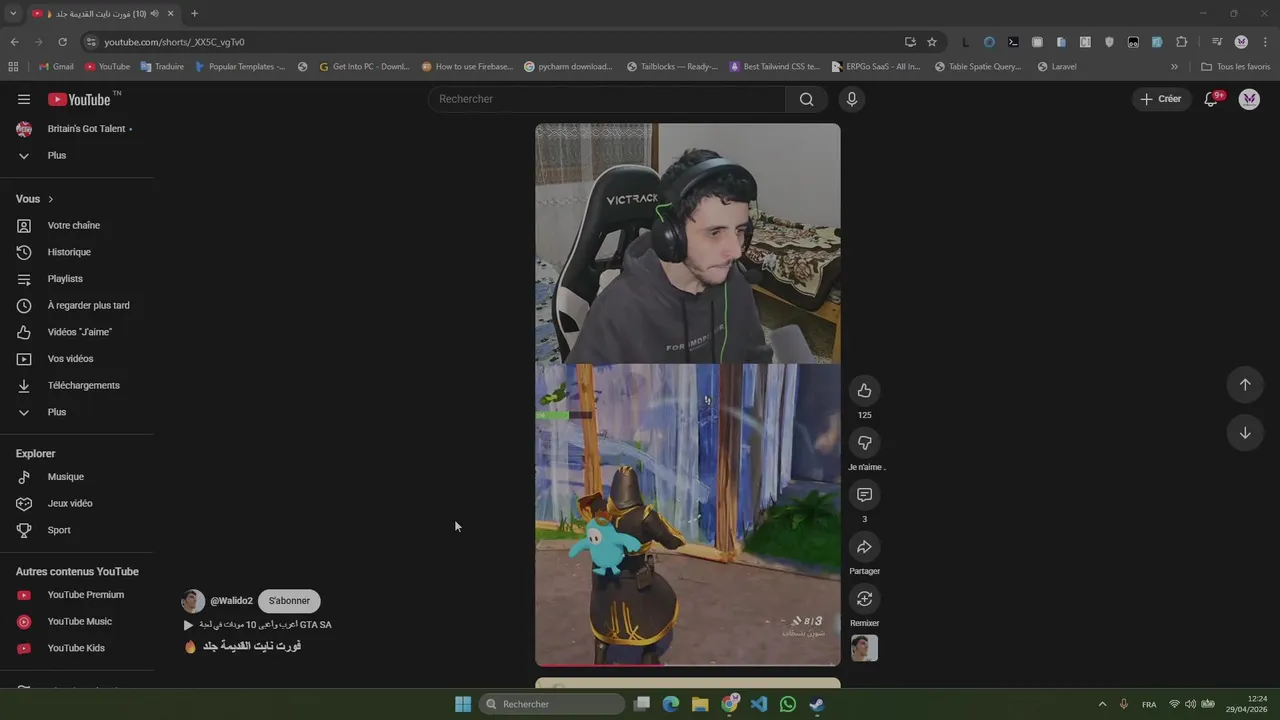Open the browser extensions puzzle menu
Image resolution: width=1280 pixels, height=720 pixels.
click(1181, 42)
